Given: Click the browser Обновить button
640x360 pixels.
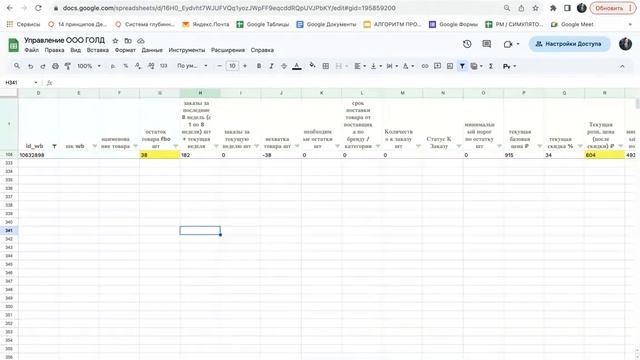Looking at the screenshot, I should tap(613, 8).
